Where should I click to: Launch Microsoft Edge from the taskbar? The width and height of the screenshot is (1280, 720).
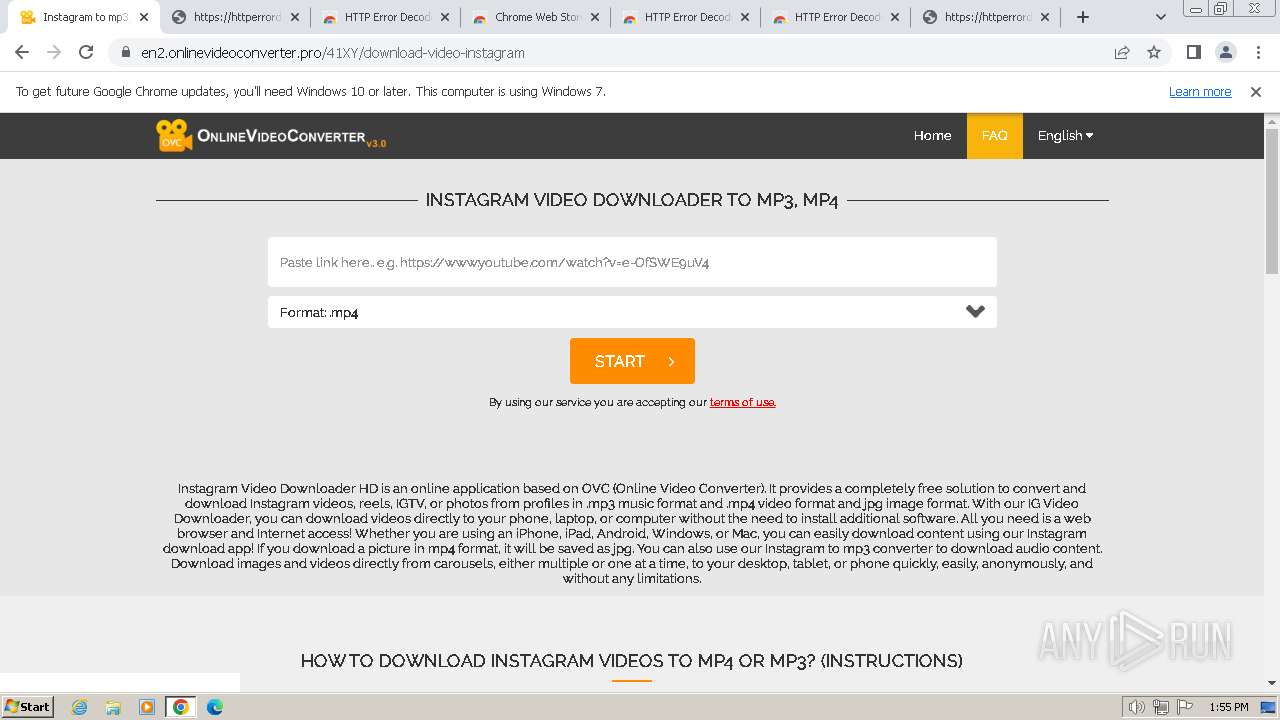point(215,707)
